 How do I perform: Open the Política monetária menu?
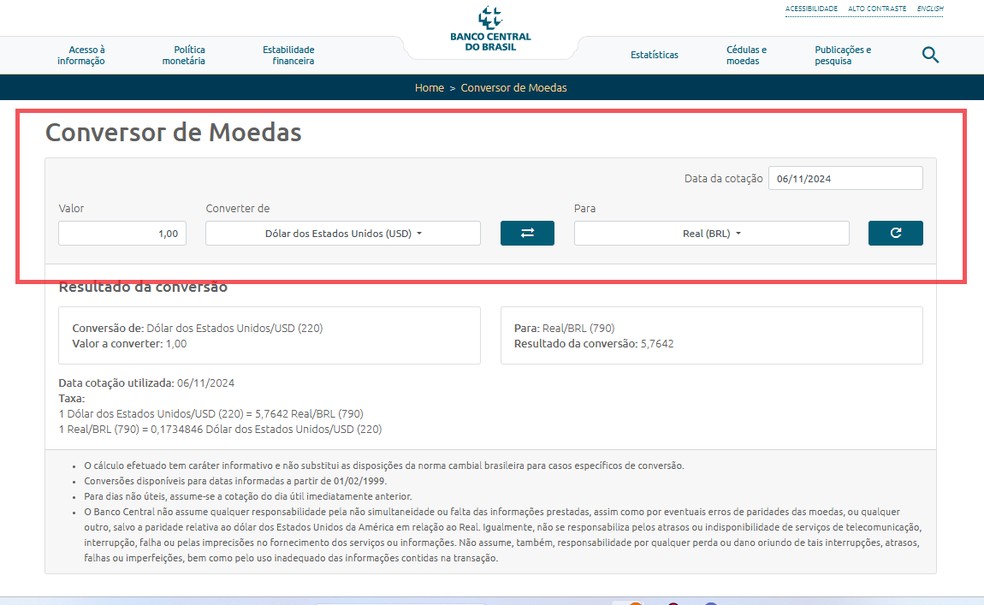click(187, 55)
